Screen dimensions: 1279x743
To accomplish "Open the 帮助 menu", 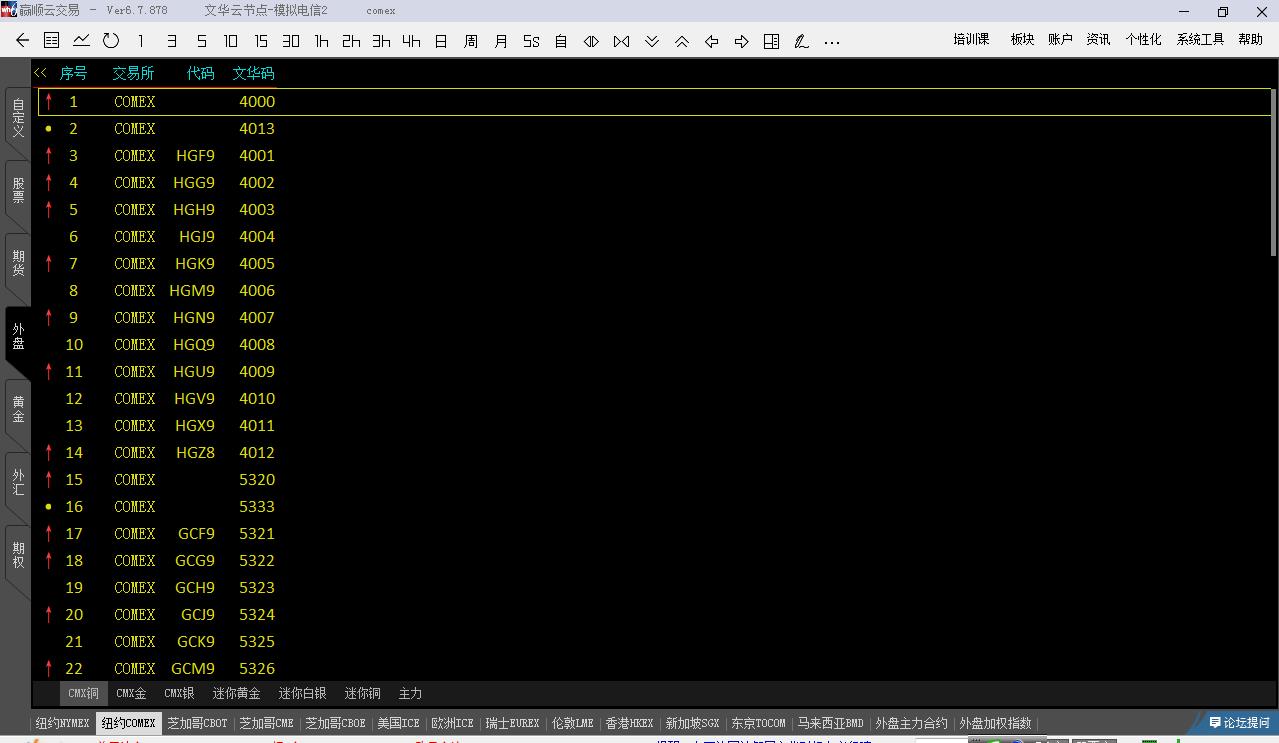I will coord(1250,39).
